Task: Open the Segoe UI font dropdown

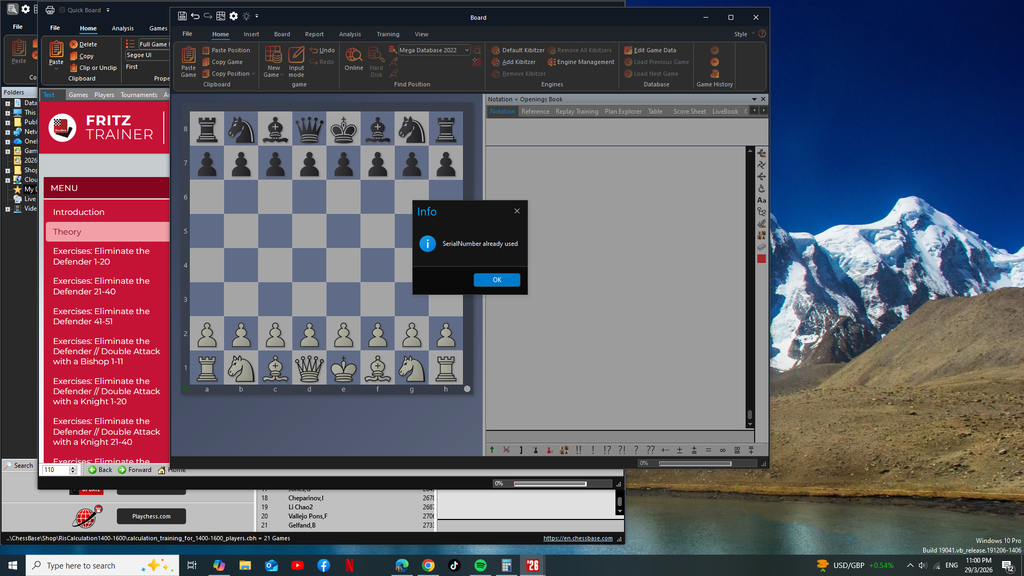Action: coord(147,56)
